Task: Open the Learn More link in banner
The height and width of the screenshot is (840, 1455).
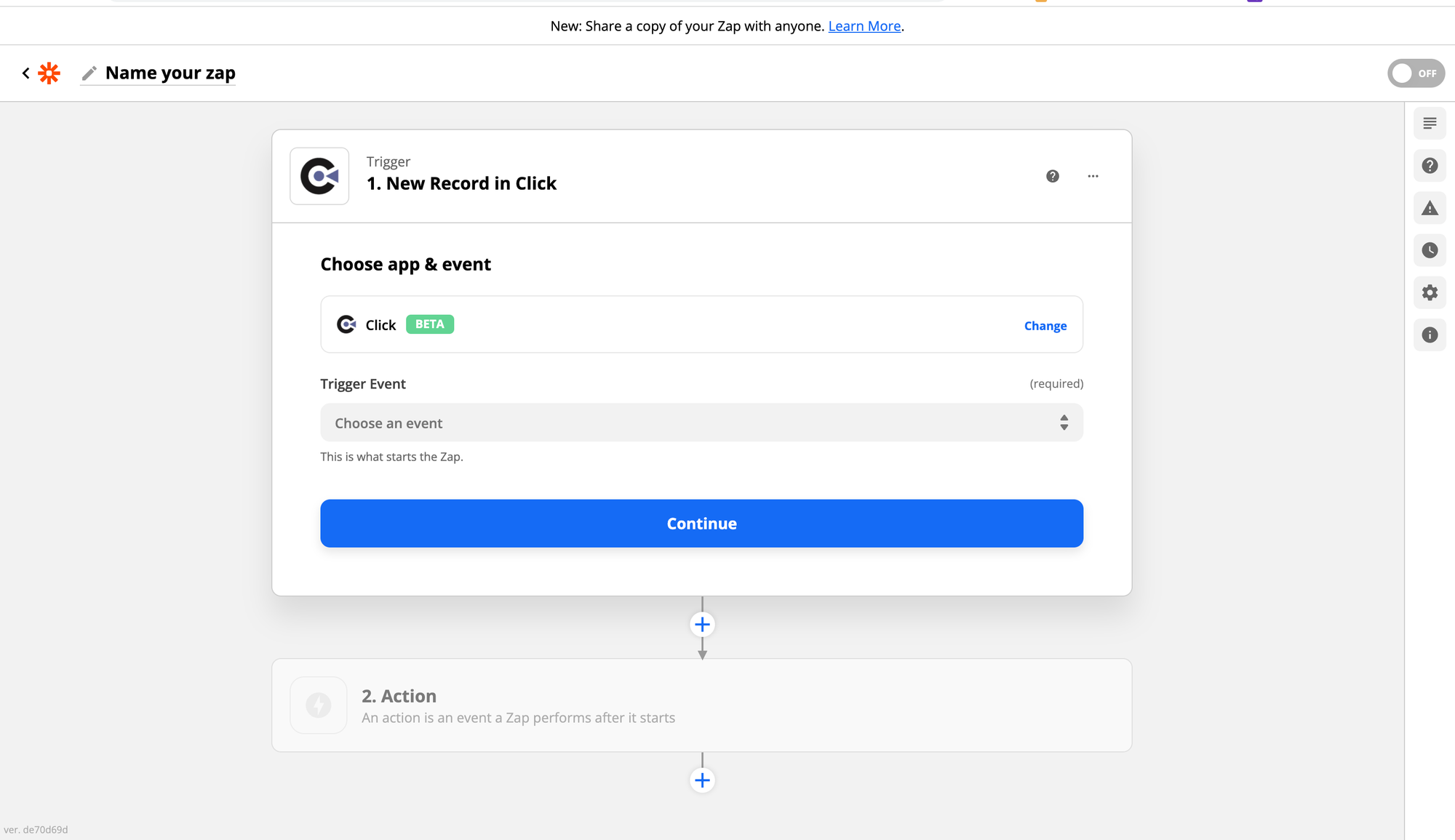Action: [864, 26]
